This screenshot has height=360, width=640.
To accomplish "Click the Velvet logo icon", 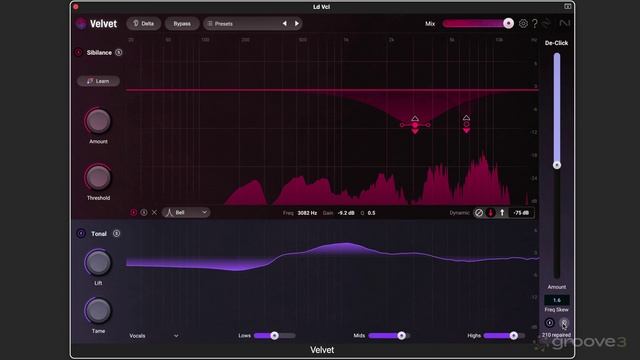I will point(81,24).
